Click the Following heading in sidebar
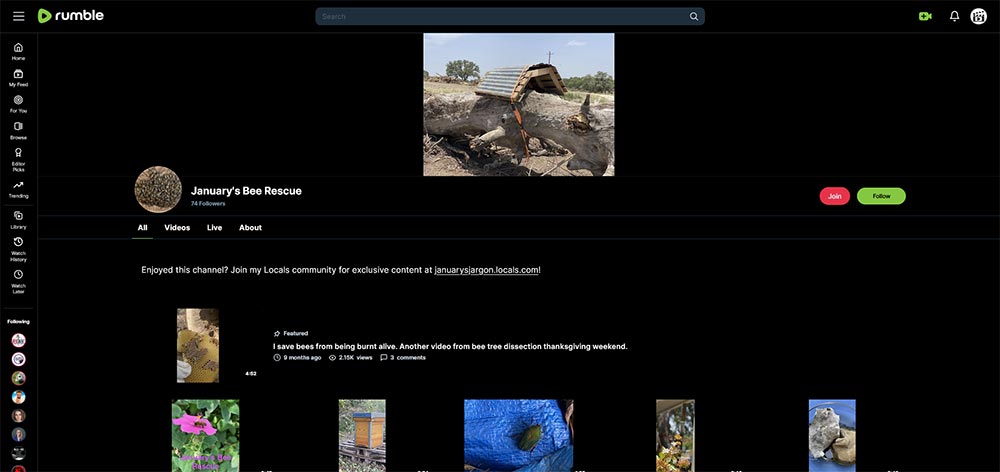Image resolution: width=1000 pixels, height=472 pixels. pyautogui.click(x=18, y=321)
